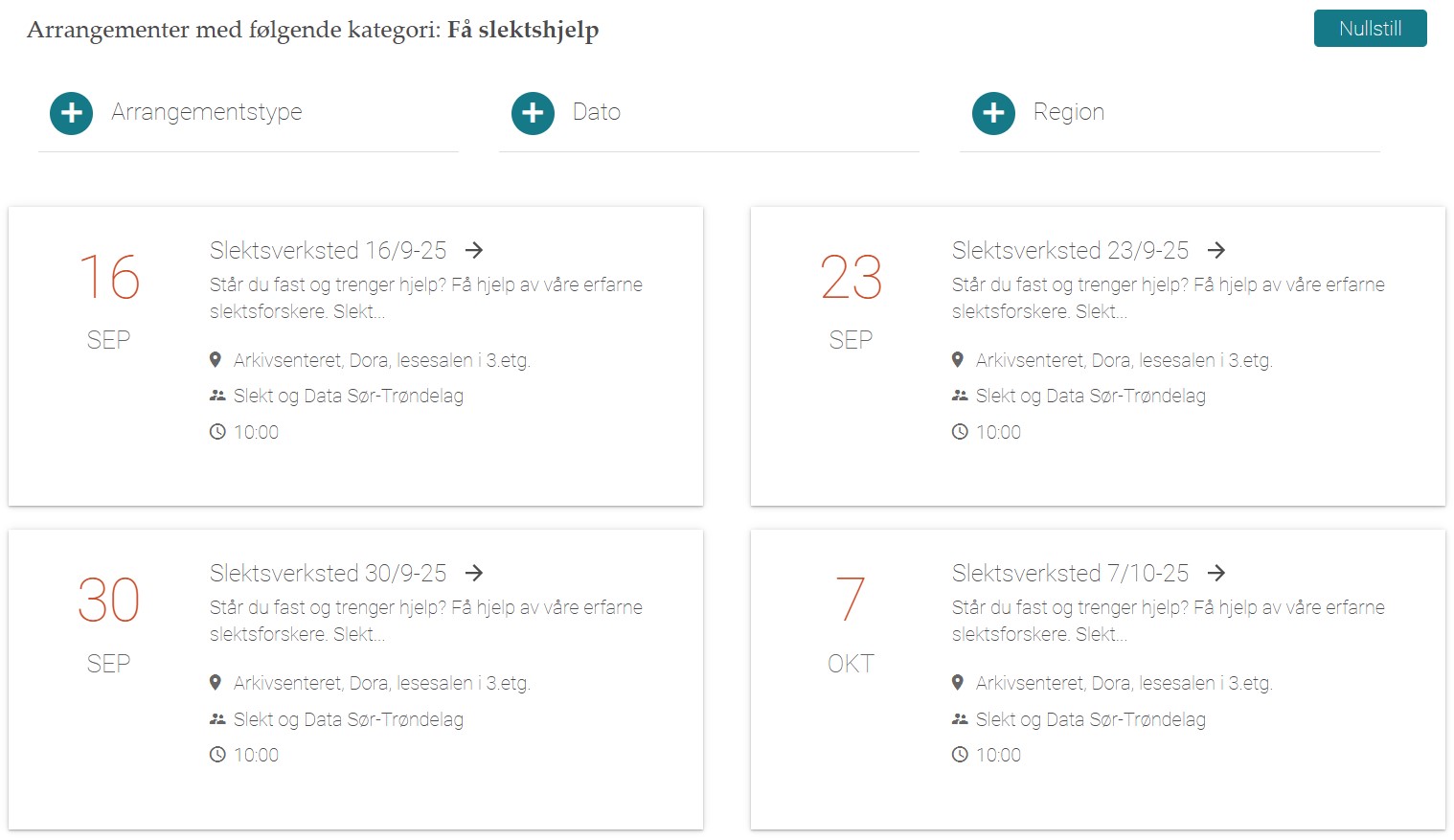Click arrow next to Slektsverksted 16/9-25
Image resolution: width=1454 pixels, height=840 pixels.
(474, 250)
